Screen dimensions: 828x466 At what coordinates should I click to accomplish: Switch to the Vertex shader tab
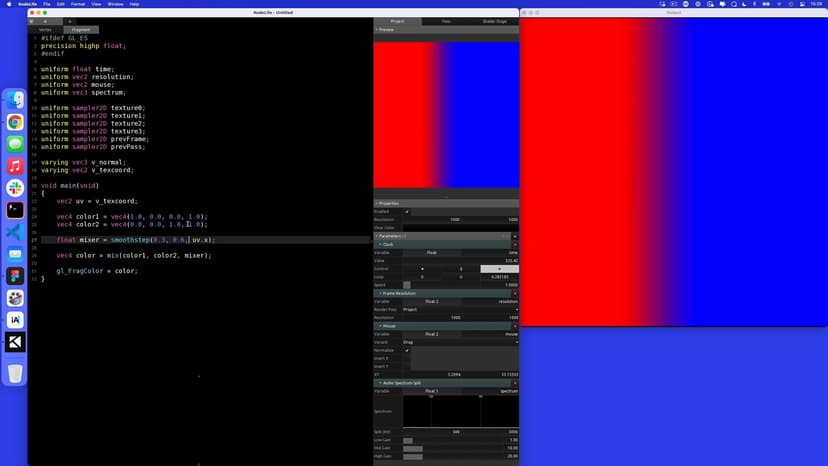[x=45, y=30]
